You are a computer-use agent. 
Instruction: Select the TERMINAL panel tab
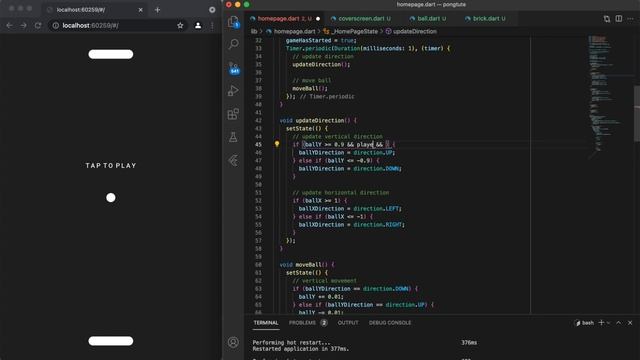[266, 322]
